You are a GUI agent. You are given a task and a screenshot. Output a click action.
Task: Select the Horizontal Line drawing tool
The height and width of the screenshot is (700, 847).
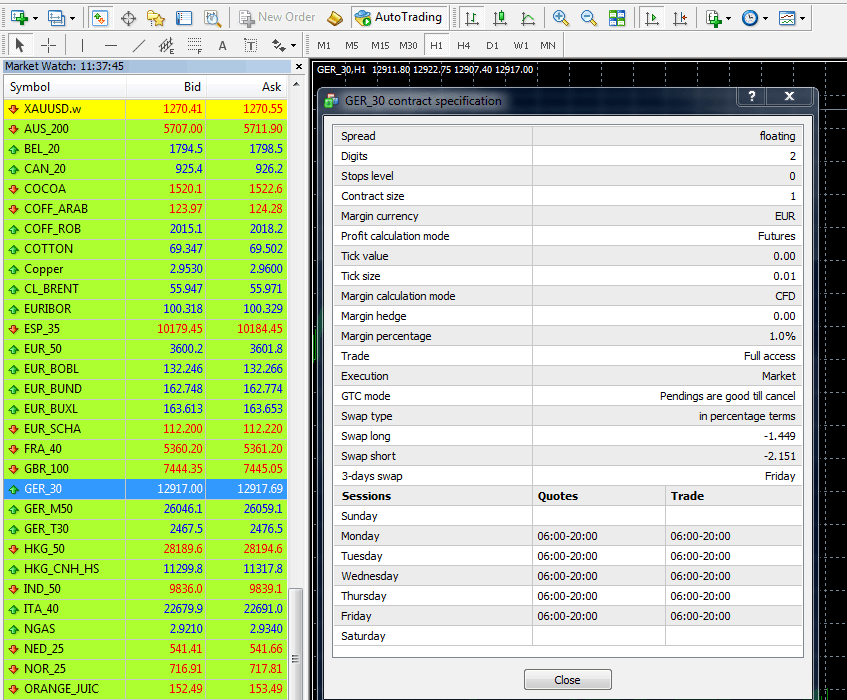[x=111, y=45]
